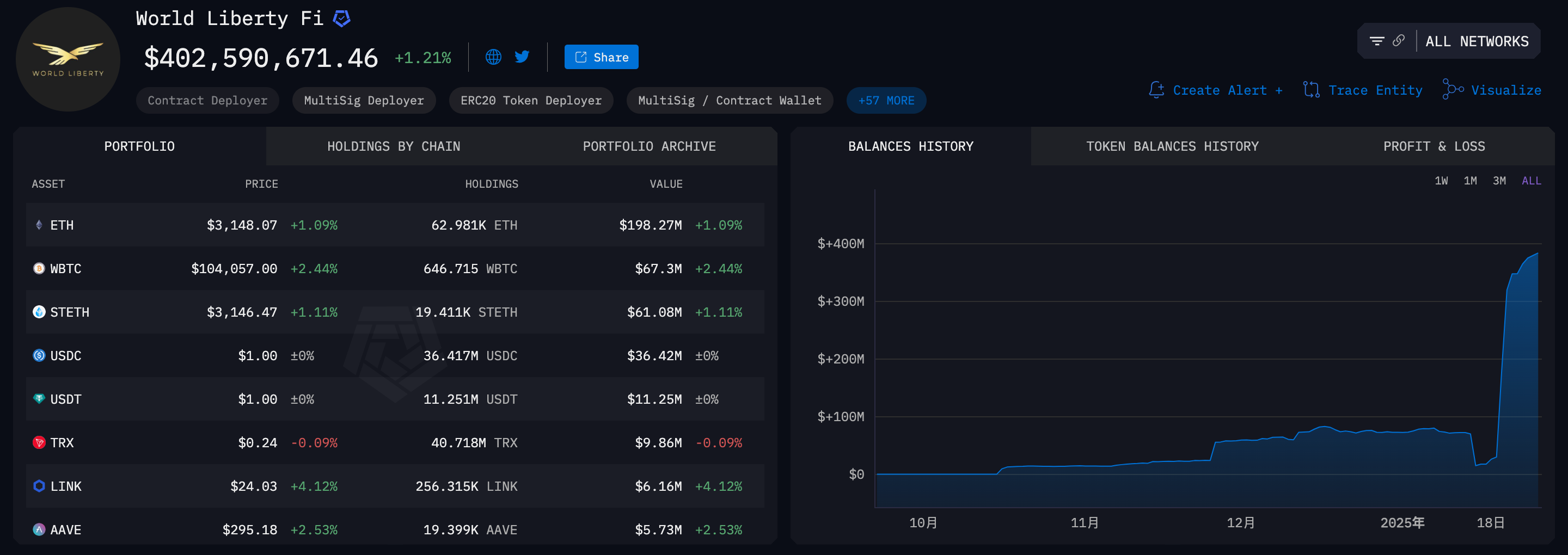Select the 1W time range
The width and height of the screenshot is (1568, 555).
(x=1441, y=181)
